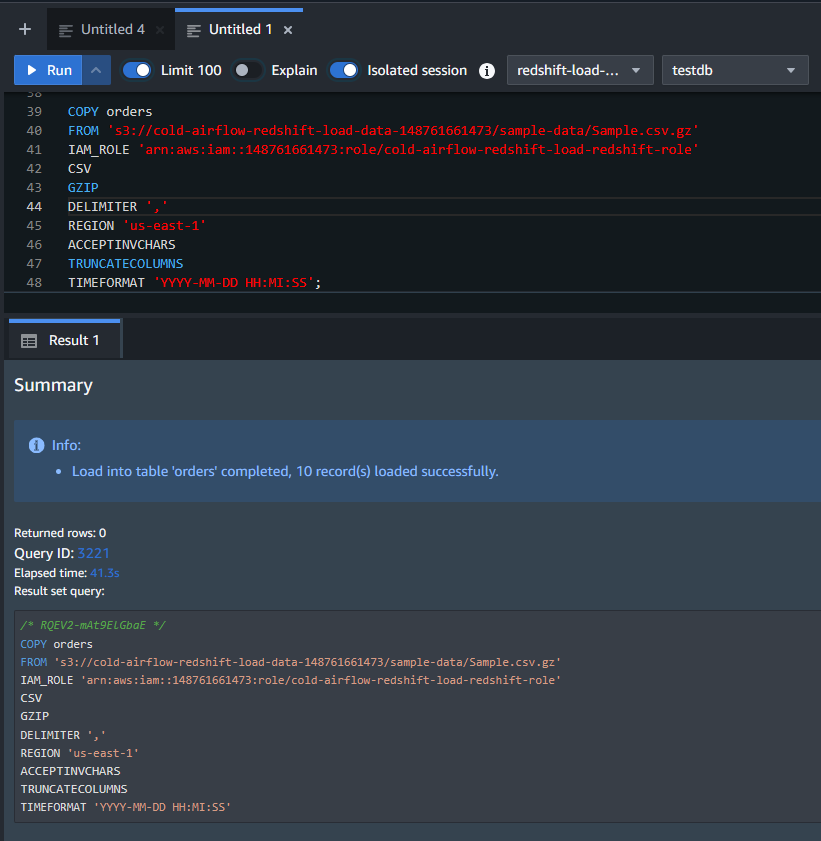Image resolution: width=821 pixels, height=841 pixels.
Task: Run the query with Run button
Action: [48, 70]
